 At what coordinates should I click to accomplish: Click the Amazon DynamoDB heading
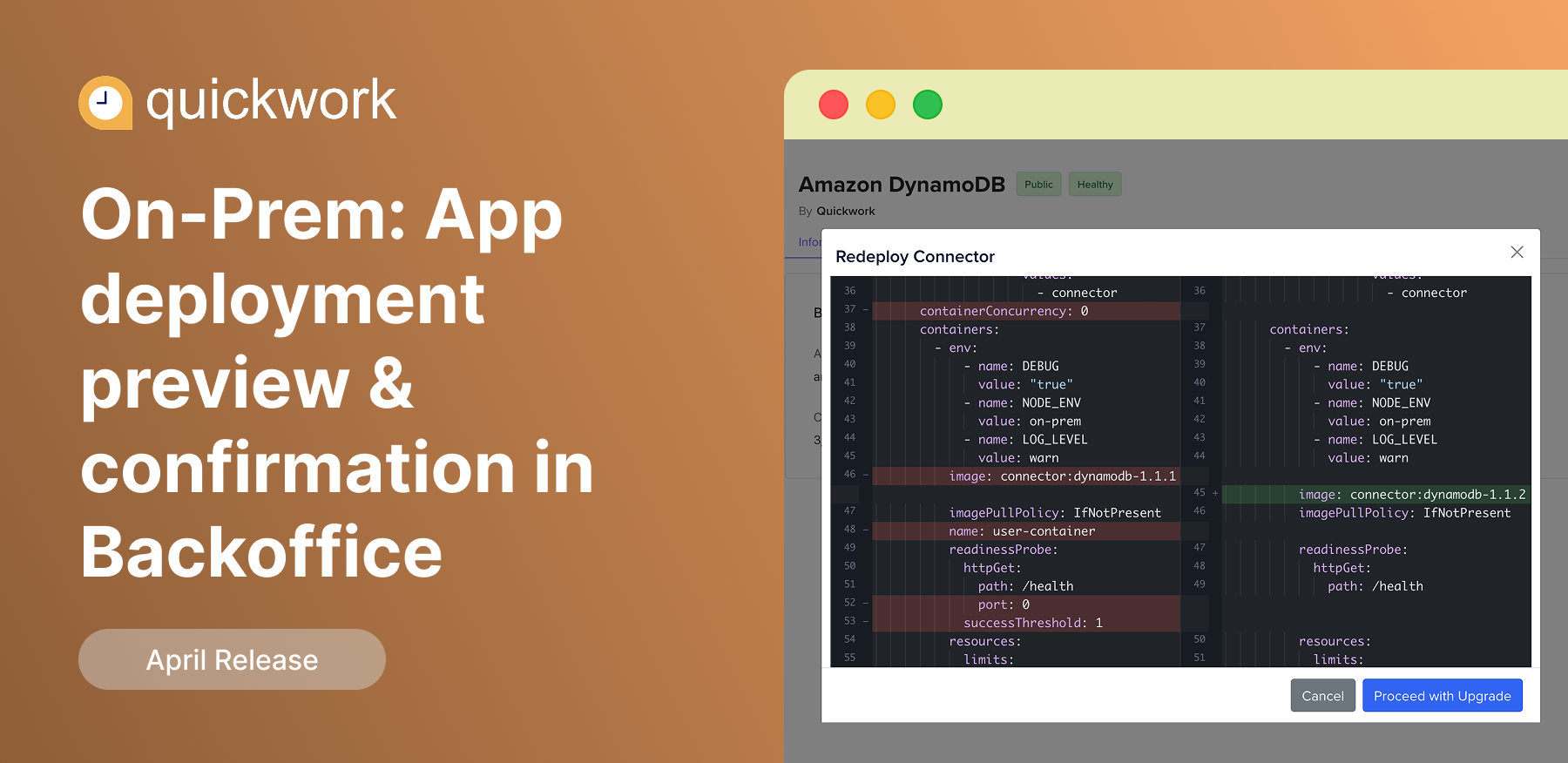[x=902, y=185]
